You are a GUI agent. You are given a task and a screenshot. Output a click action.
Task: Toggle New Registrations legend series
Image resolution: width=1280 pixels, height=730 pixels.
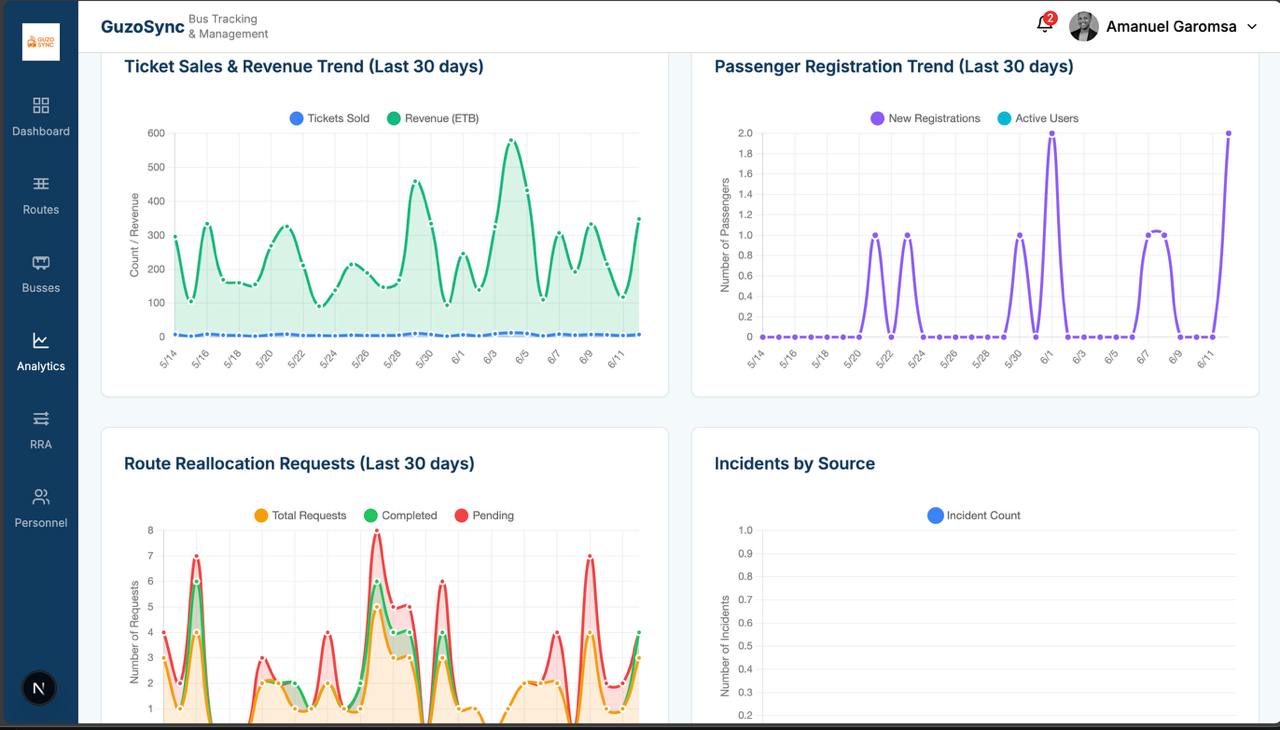tap(925, 118)
